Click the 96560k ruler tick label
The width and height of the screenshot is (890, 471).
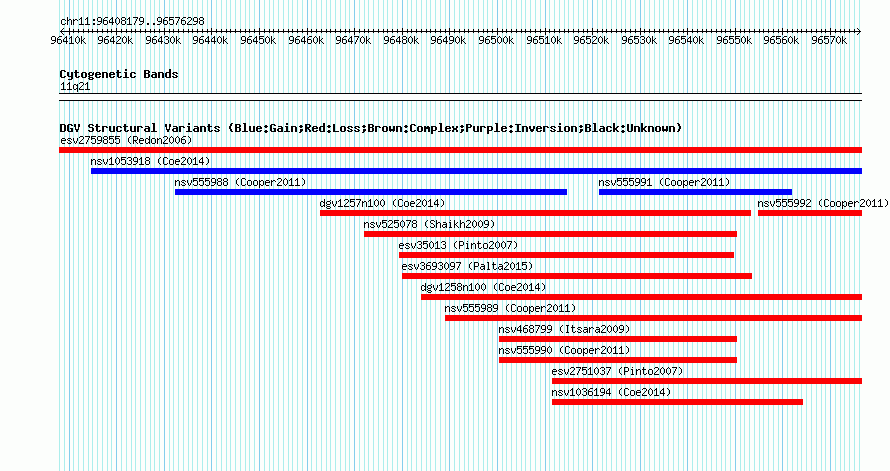[x=782, y=40]
